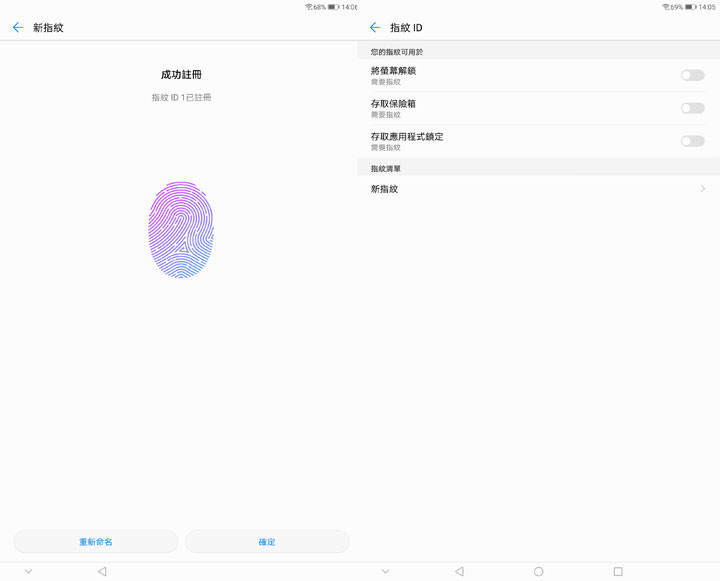Tap the battery icon on the right screen
This screenshot has height=581, width=720.
pos(691,7)
